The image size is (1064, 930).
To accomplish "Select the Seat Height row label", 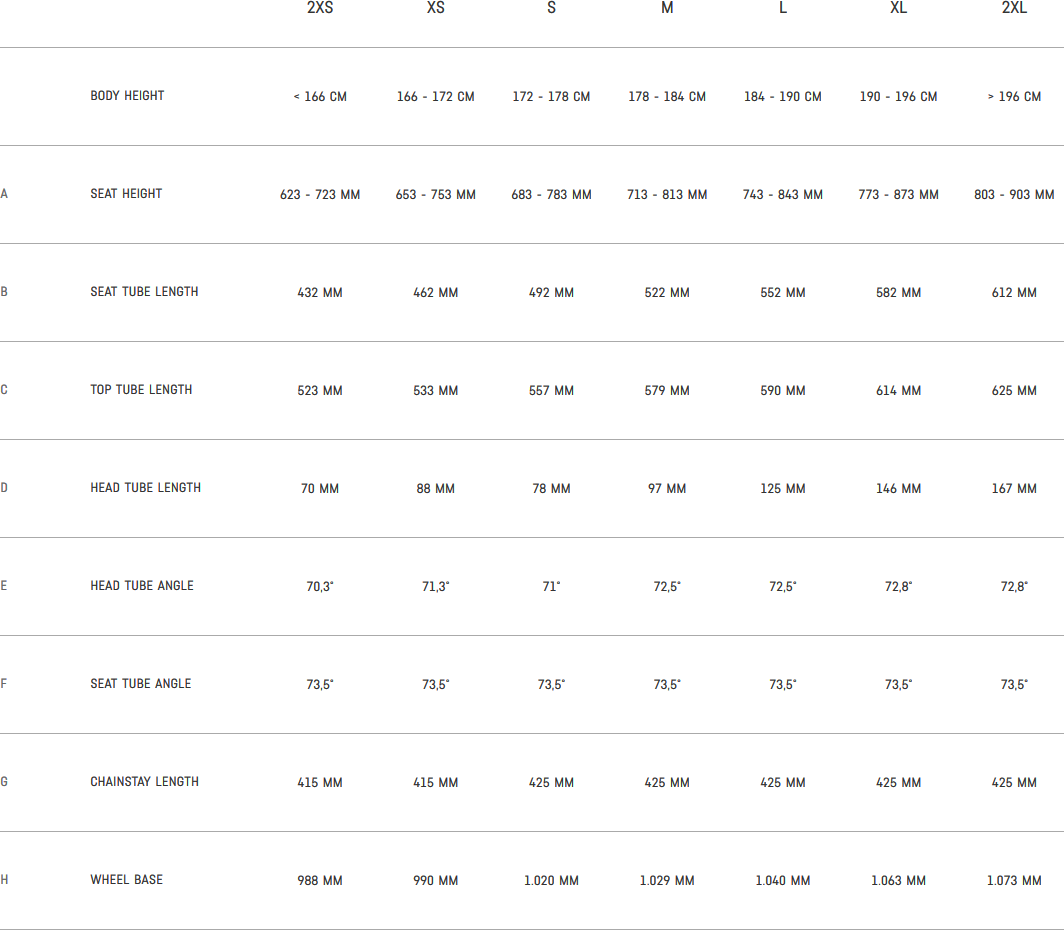I will coord(126,194).
